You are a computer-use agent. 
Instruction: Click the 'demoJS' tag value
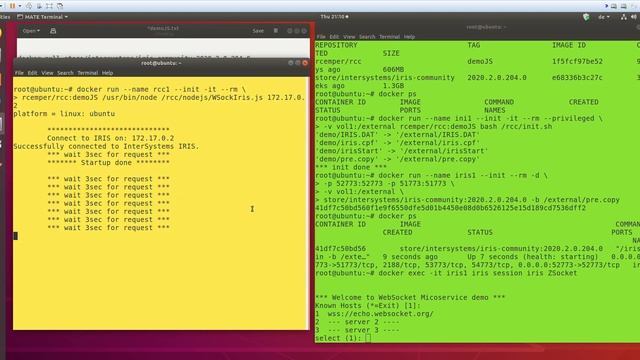[x=480, y=61]
